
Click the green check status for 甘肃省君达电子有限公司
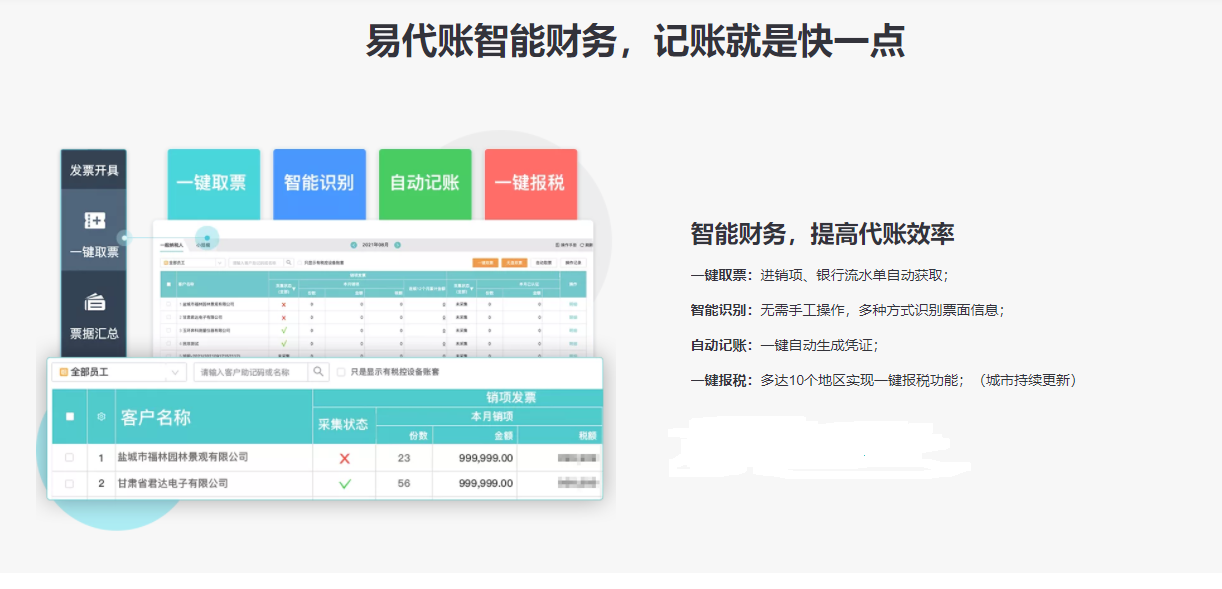[345, 483]
